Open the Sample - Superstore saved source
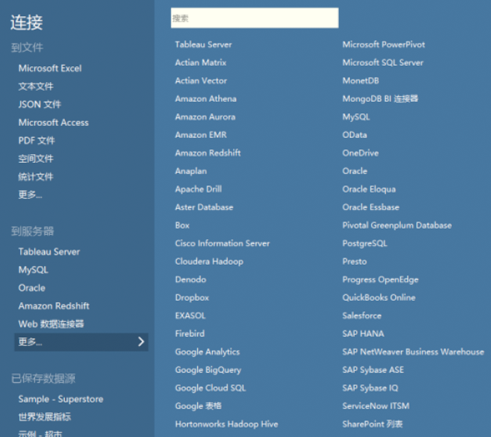Screen dimensions: 491x437 (61, 399)
